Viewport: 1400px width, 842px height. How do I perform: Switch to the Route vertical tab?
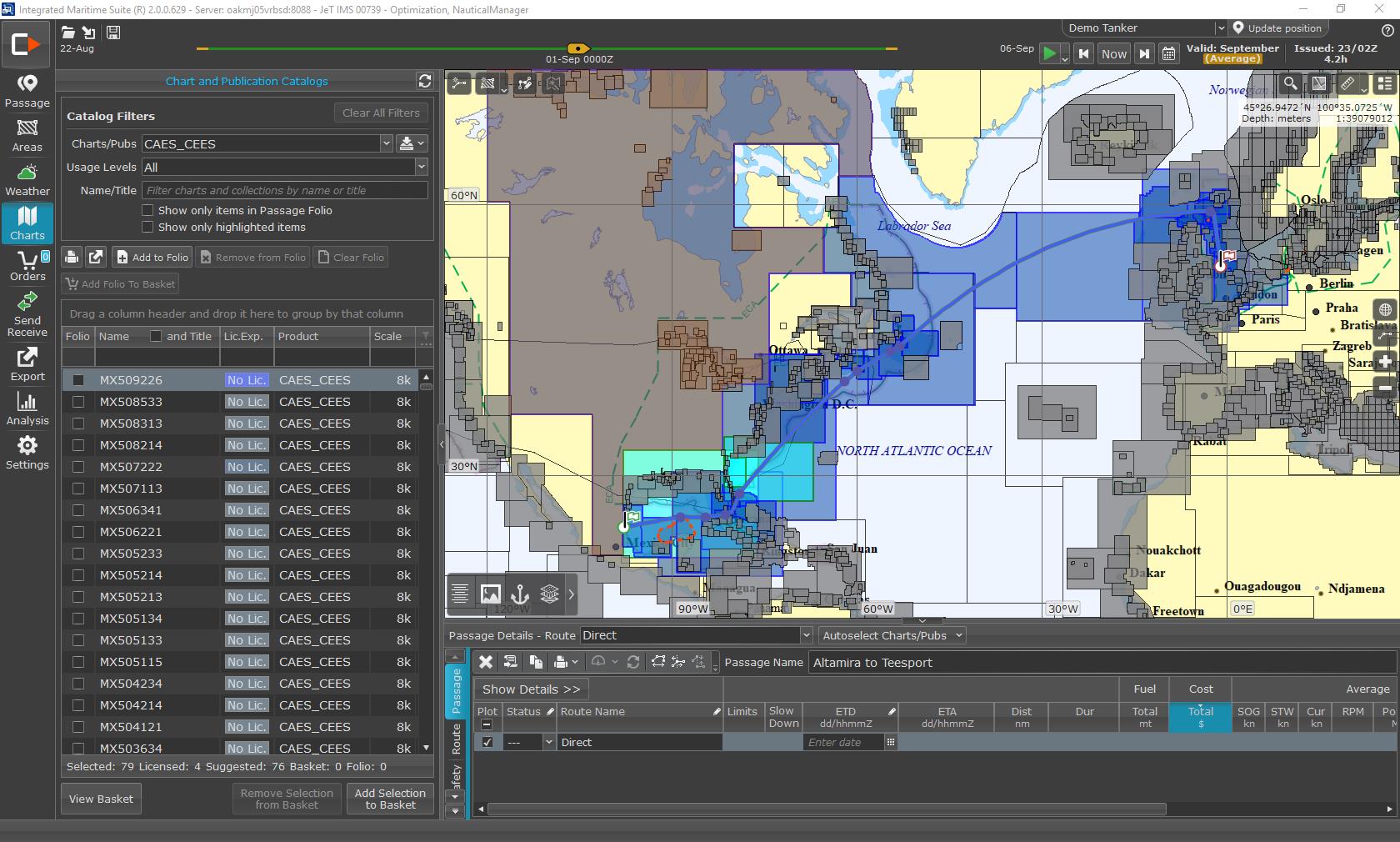456,739
